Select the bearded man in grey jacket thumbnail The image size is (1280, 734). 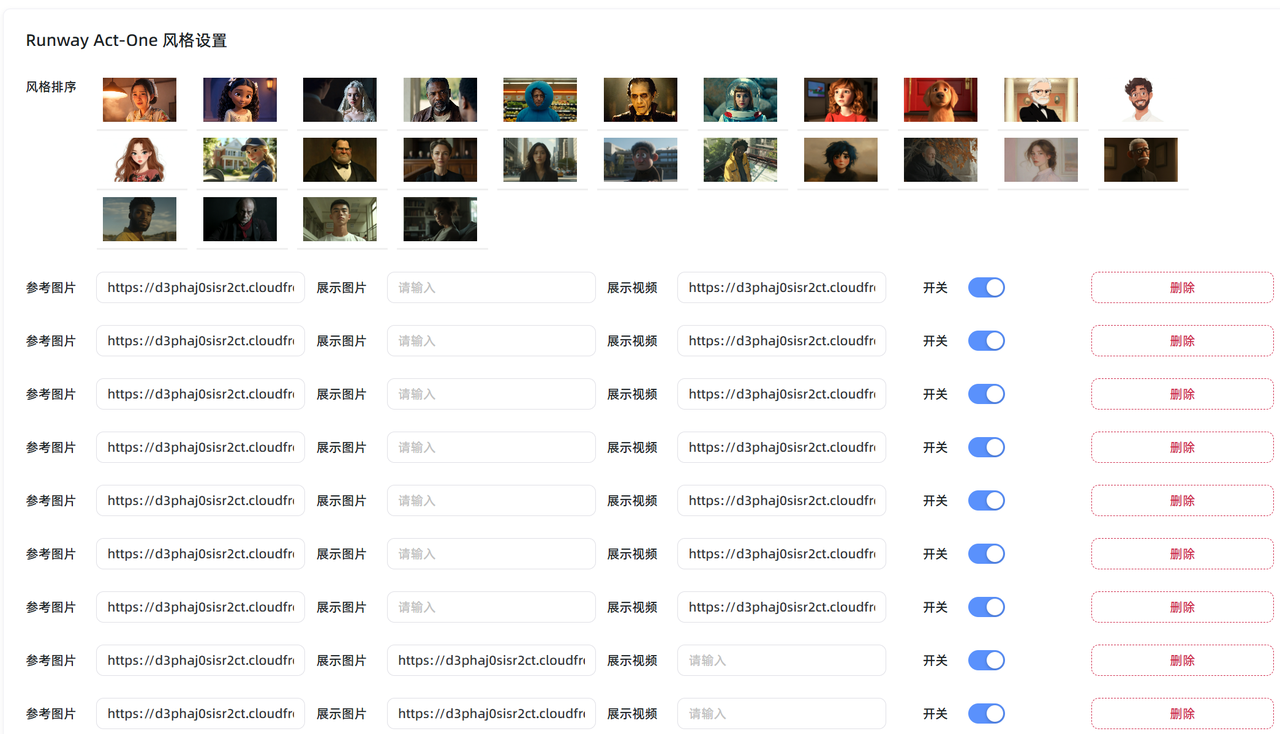coord(440,100)
